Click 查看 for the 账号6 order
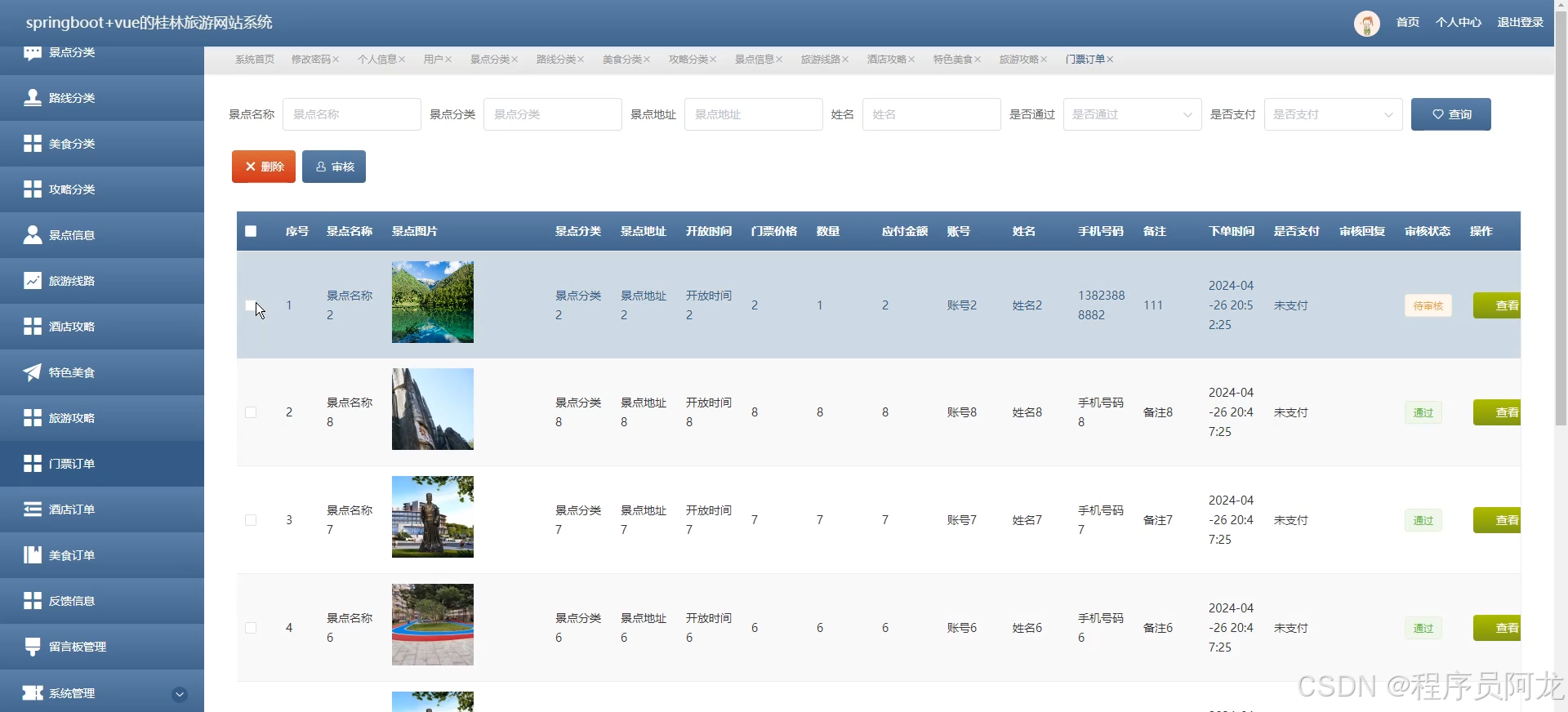This screenshot has height=712, width=1568. [x=1498, y=628]
